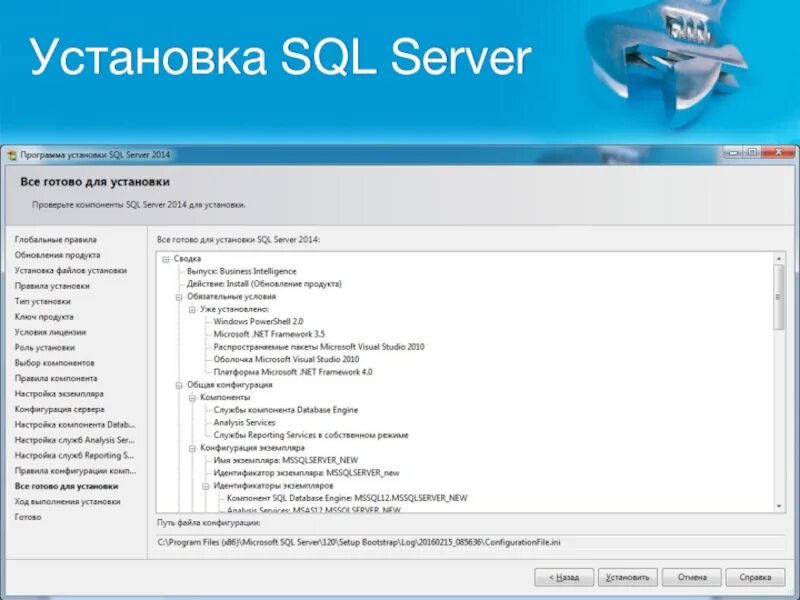Select Оболочка Microsoft Visual Studio 2010 row
The width and height of the screenshot is (800, 600).
click(286, 360)
